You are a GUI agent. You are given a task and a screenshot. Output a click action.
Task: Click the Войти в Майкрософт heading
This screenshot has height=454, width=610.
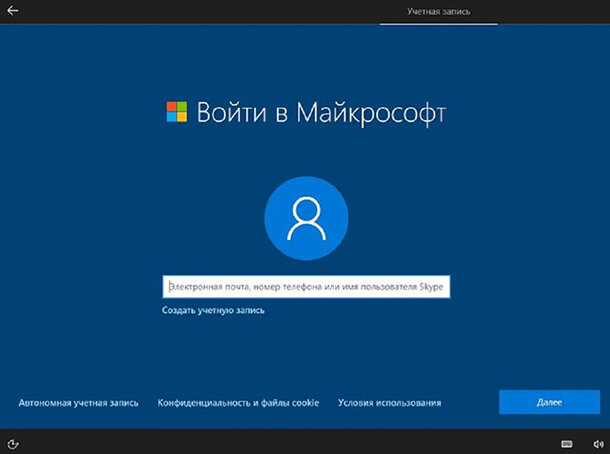tap(321, 113)
